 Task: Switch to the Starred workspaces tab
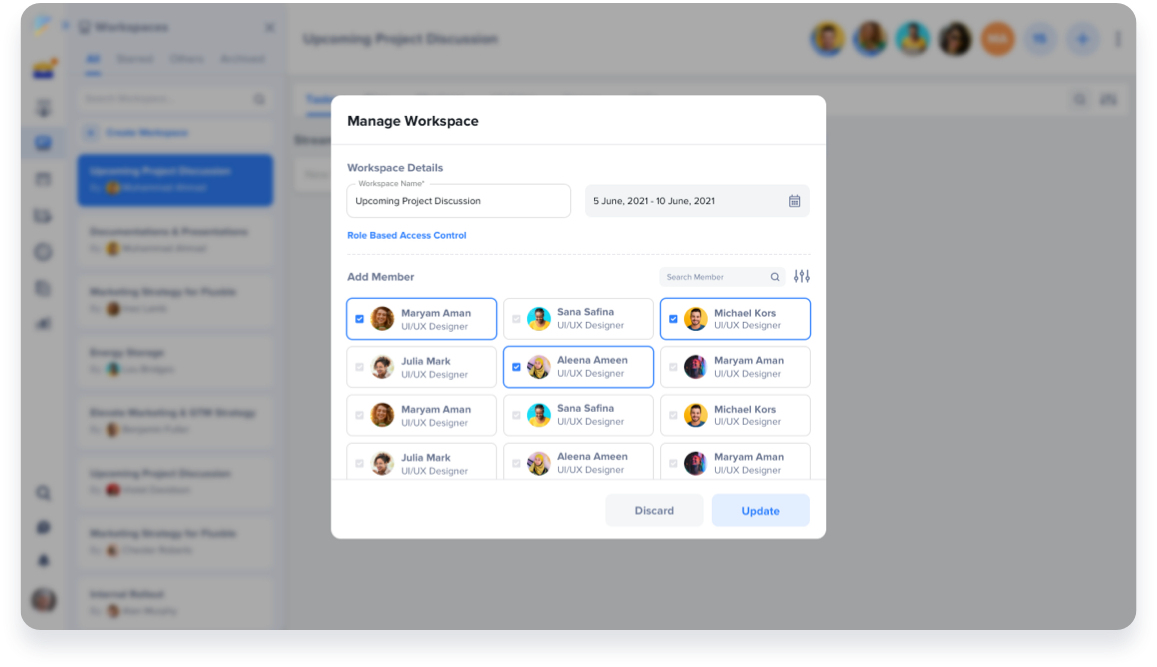(x=134, y=59)
